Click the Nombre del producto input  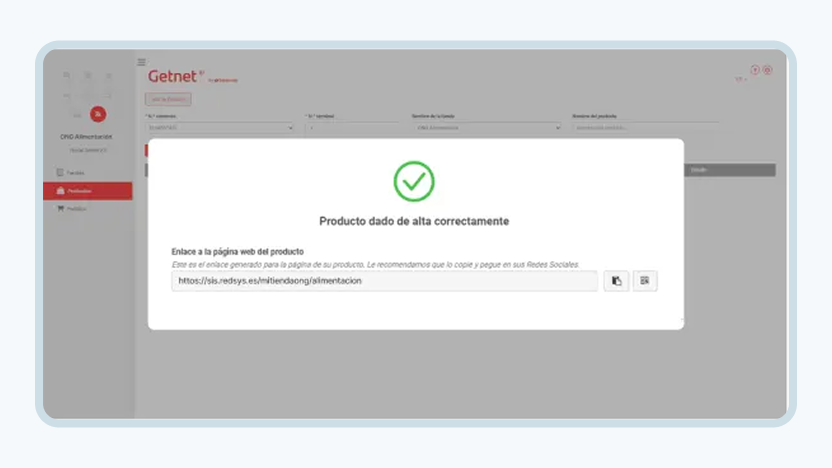click(646, 128)
